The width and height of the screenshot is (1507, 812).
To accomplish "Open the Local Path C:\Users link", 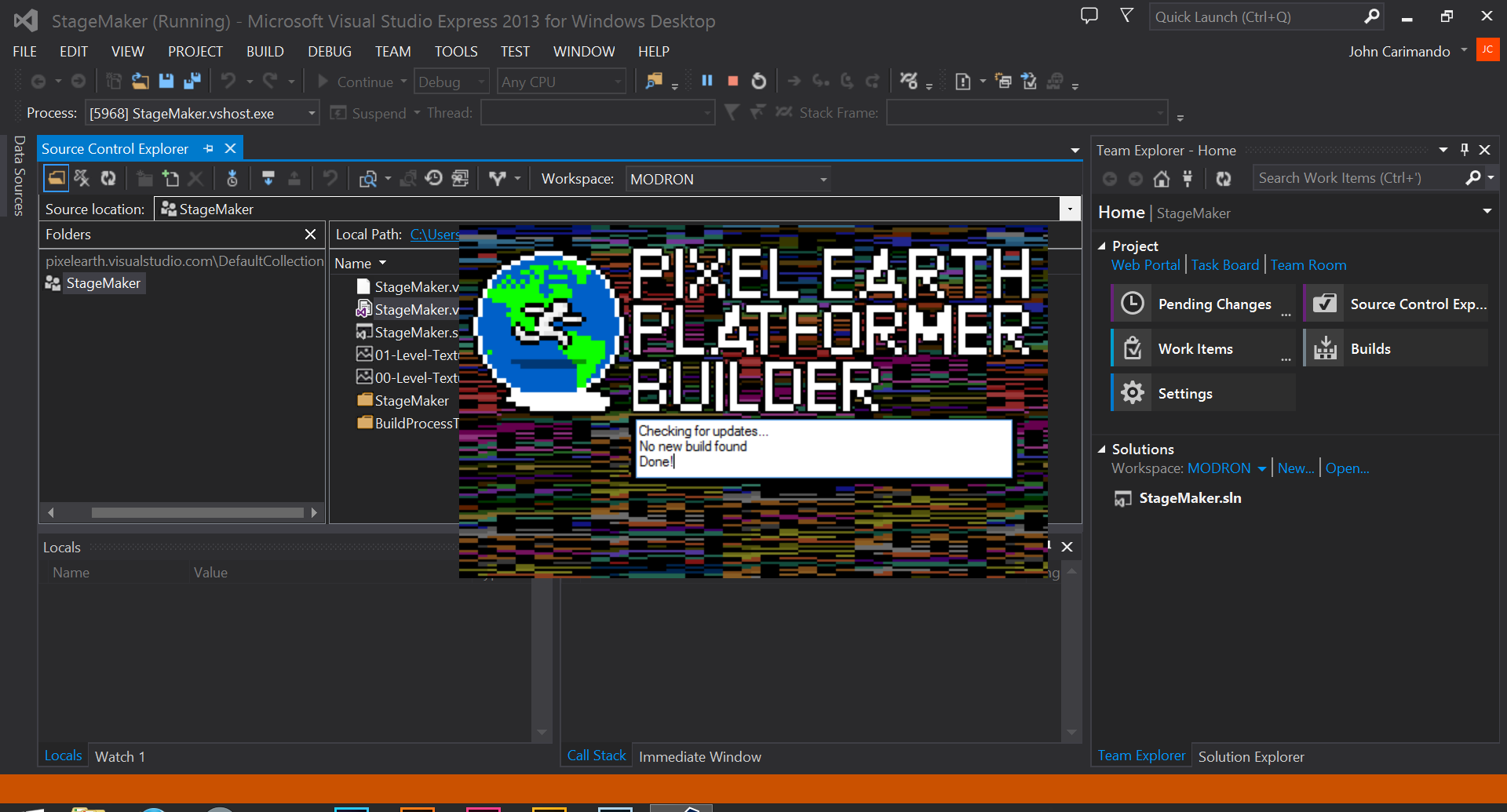I will click(435, 234).
